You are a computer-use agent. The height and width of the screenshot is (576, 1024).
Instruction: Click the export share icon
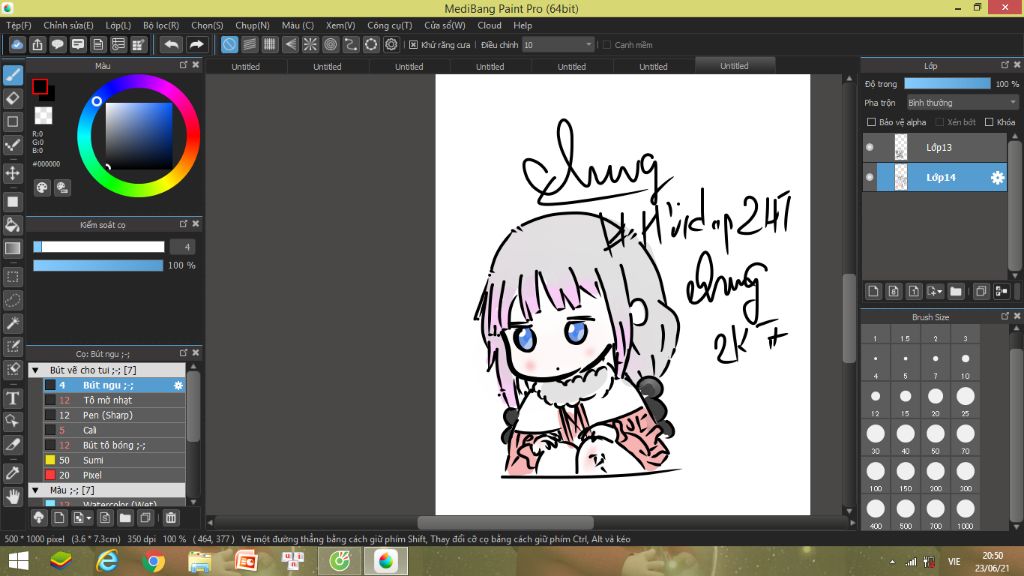(x=37, y=44)
